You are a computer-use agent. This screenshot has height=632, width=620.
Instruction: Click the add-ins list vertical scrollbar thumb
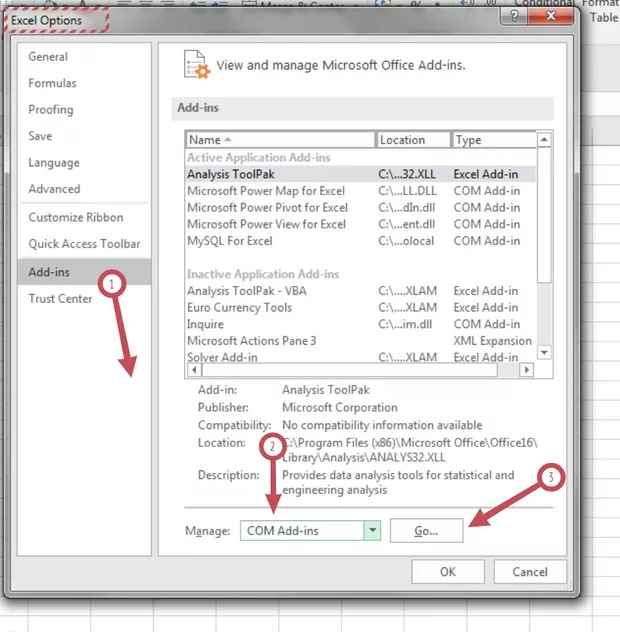pos(544,215)
